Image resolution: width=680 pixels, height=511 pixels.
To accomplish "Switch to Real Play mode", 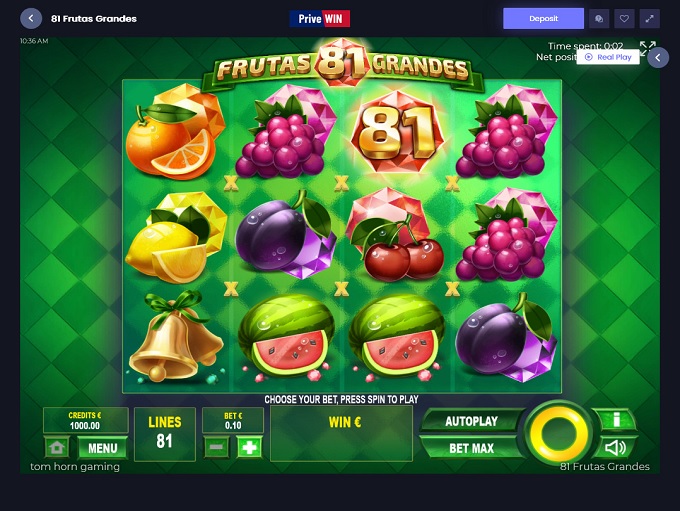I will click(x=608, y=57).
